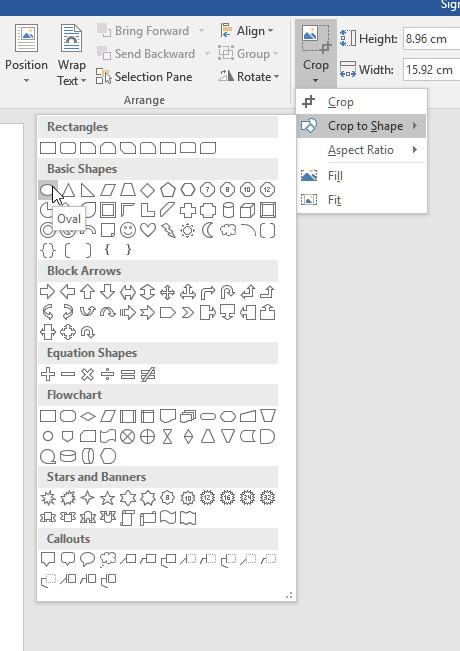Screen dimensions: 460x651
Task: Select the Oval shape in Basic Shapes
Action: pyautogui.click(x=48, y=190)
